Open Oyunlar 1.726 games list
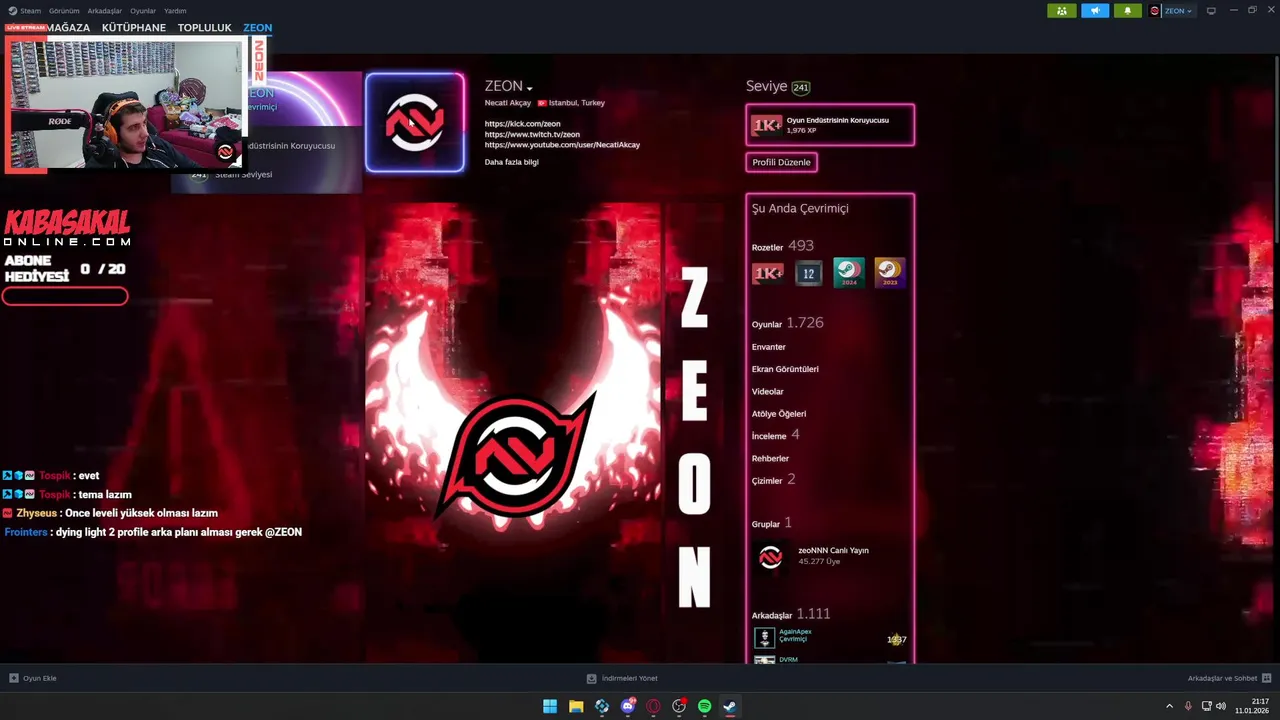The image size is (1280, 720). pyautogui.click(x=788, y=323)
